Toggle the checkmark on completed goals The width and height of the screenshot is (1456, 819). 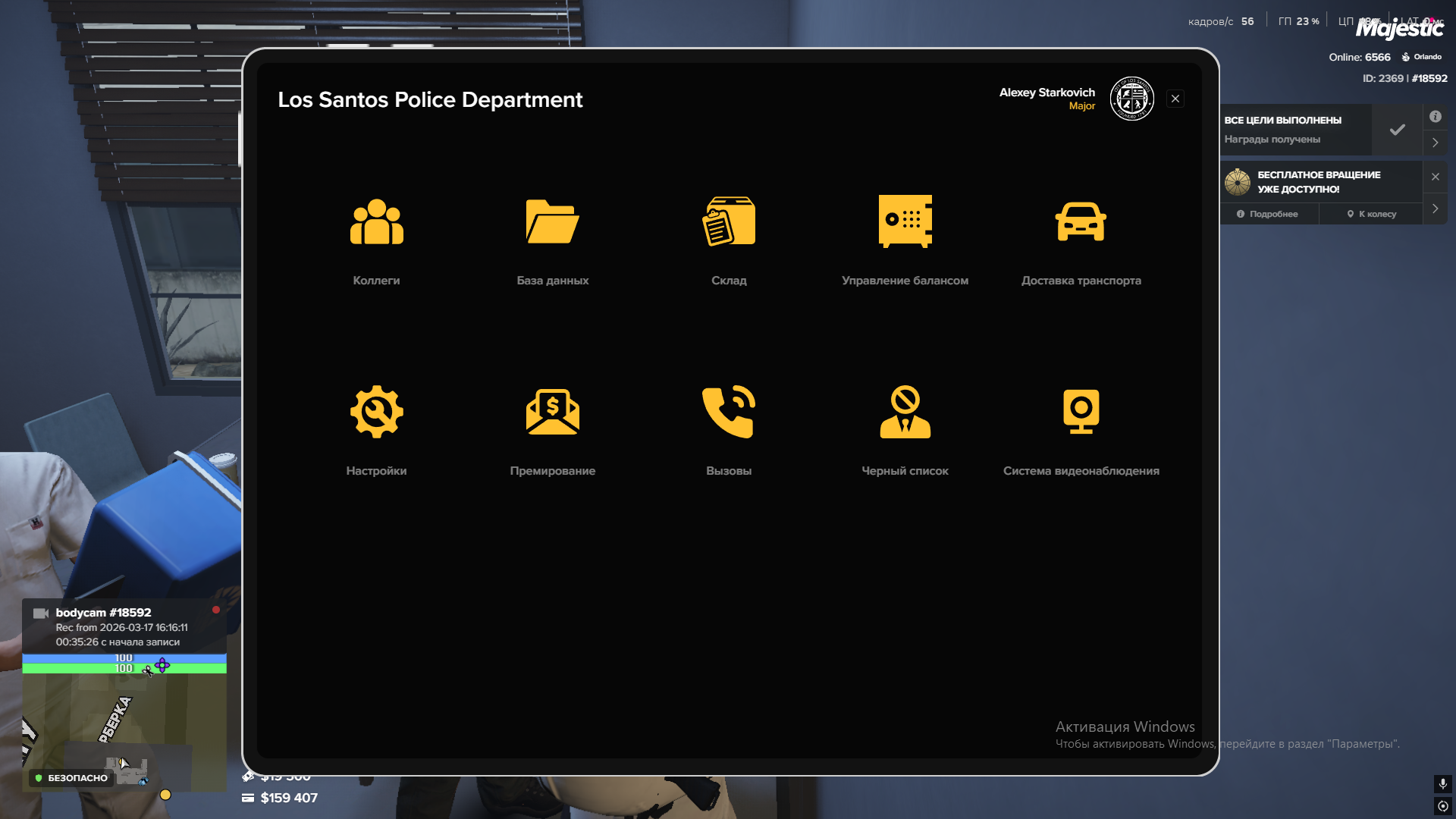[x=1397, y=130]
